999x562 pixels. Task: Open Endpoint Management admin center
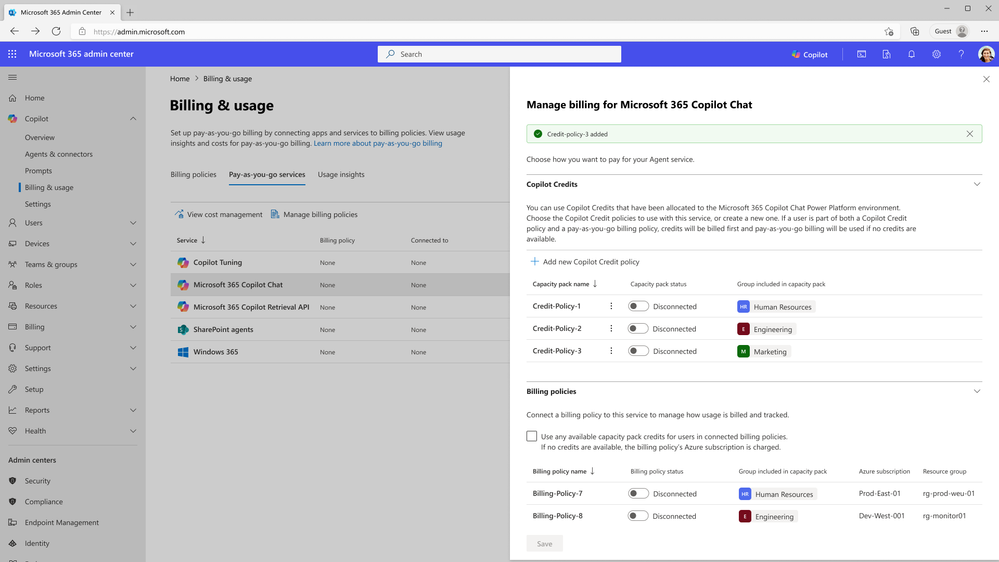61,522
